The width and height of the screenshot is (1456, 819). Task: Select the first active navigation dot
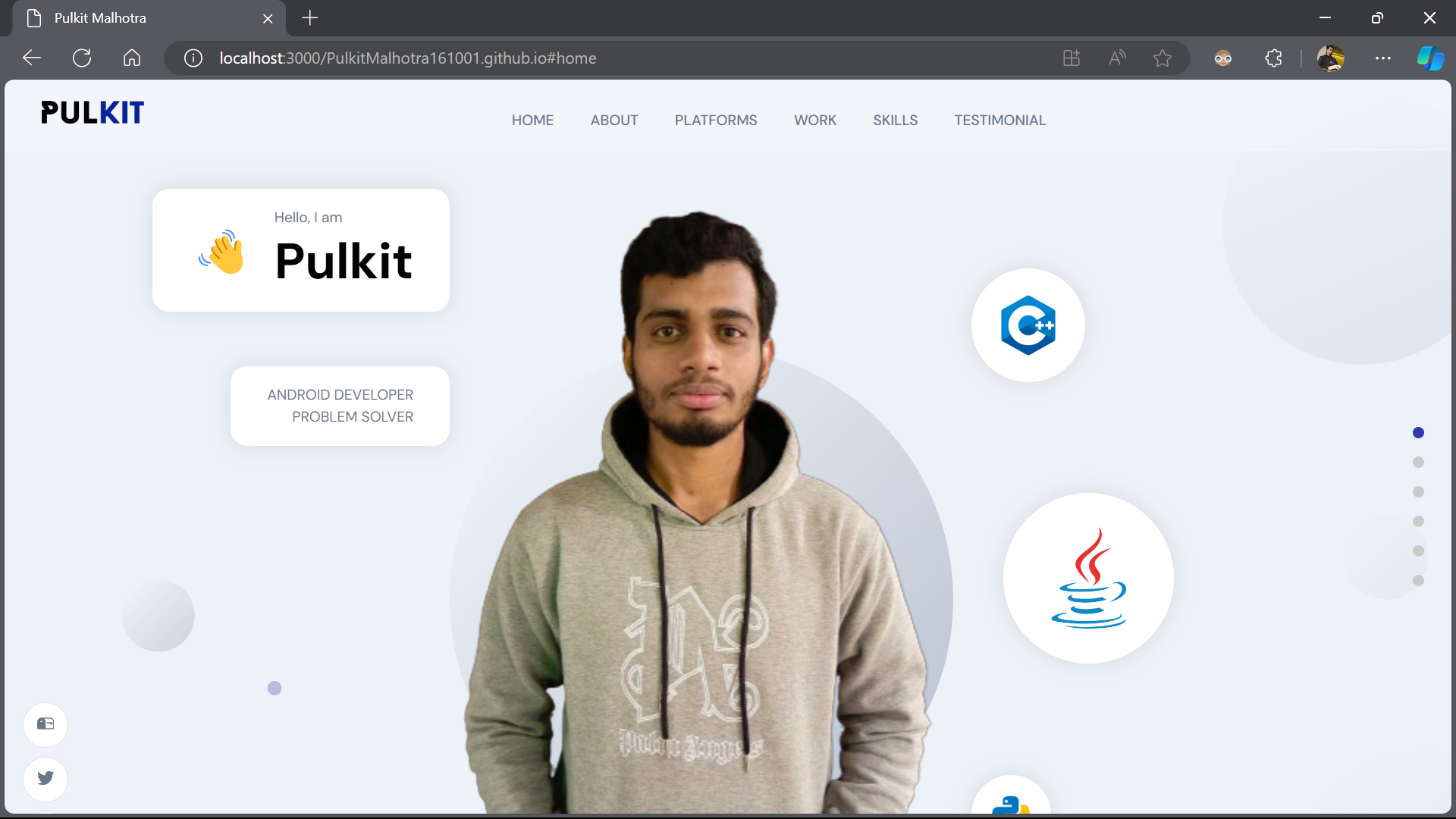[x=1418, y=433]
